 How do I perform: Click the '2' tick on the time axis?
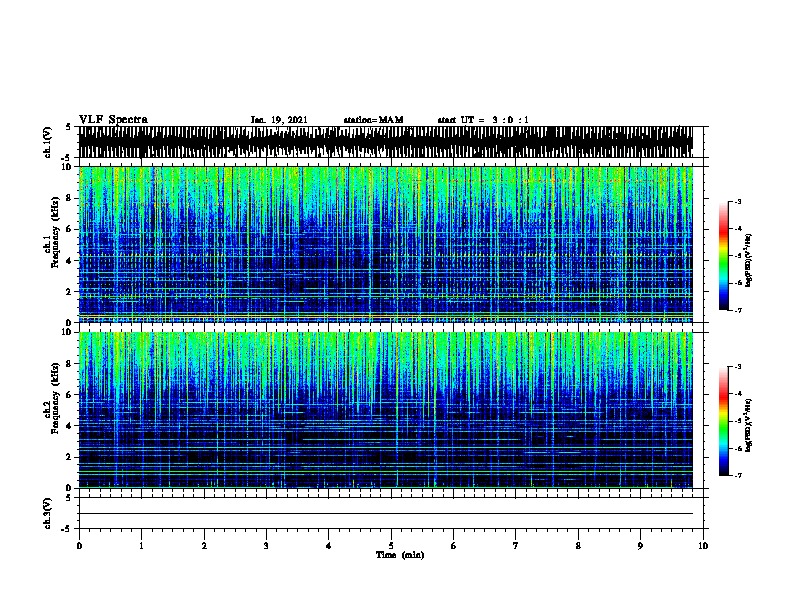pos(204,546)
